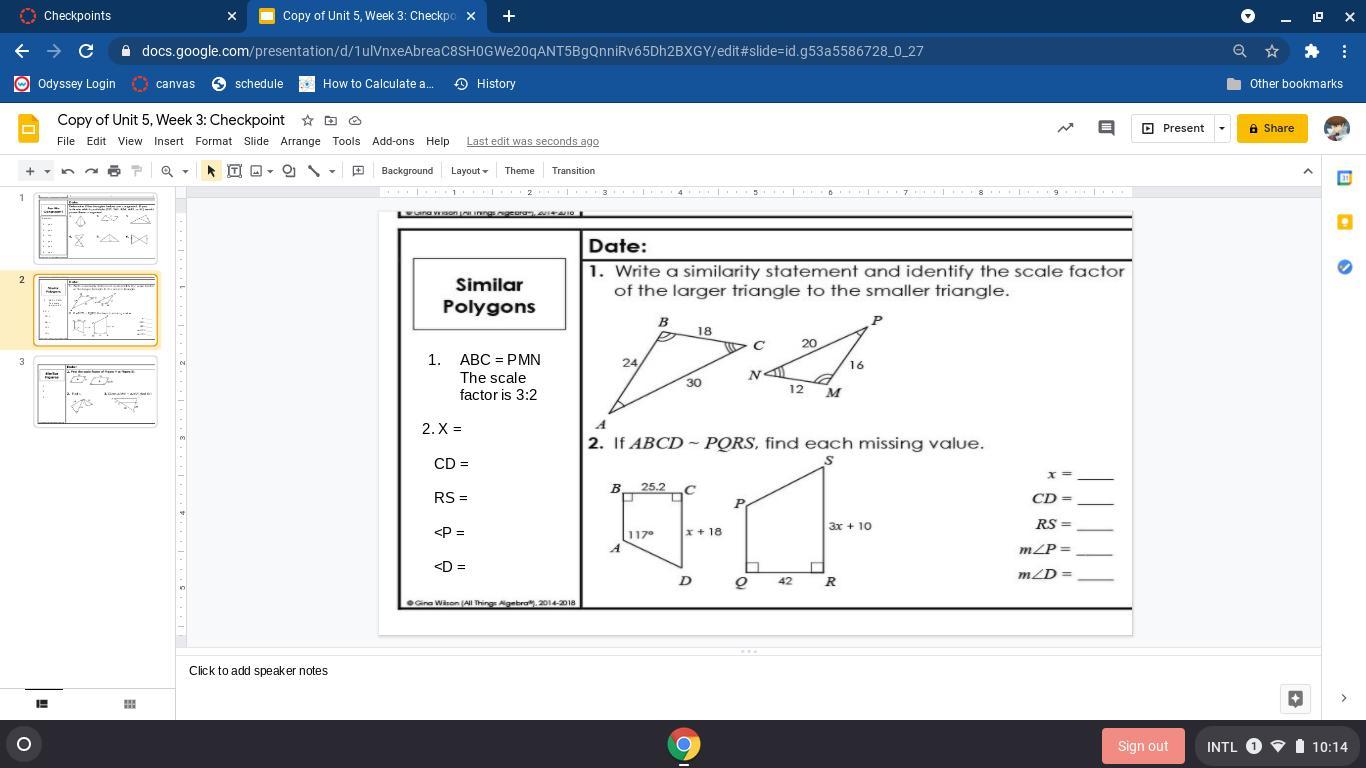Screen dimensions: 1366x768
Task: Collapse the menus with the up chevron
Action: pos(1308,171)
